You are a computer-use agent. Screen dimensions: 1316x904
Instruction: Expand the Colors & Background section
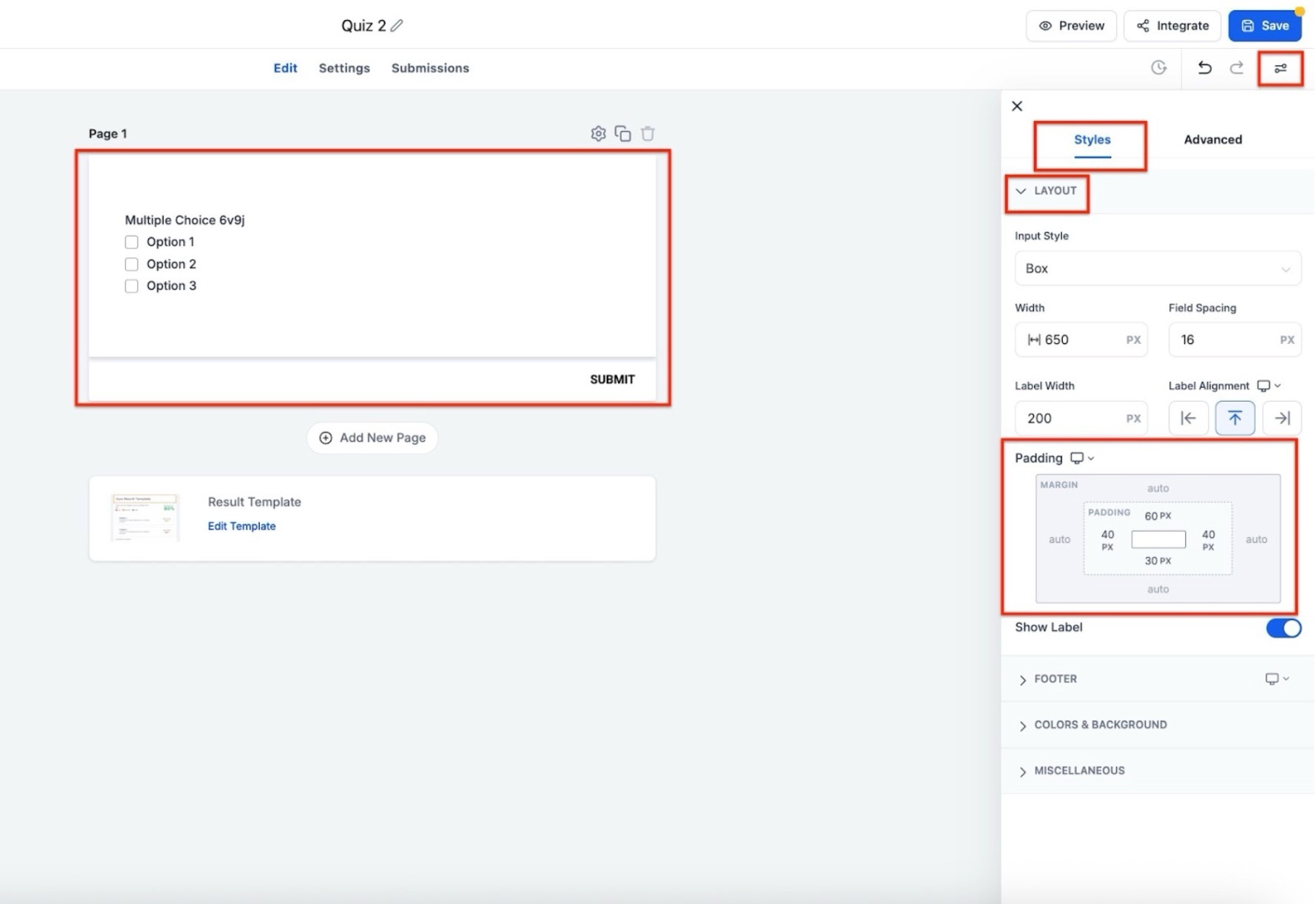(1101, 725)
